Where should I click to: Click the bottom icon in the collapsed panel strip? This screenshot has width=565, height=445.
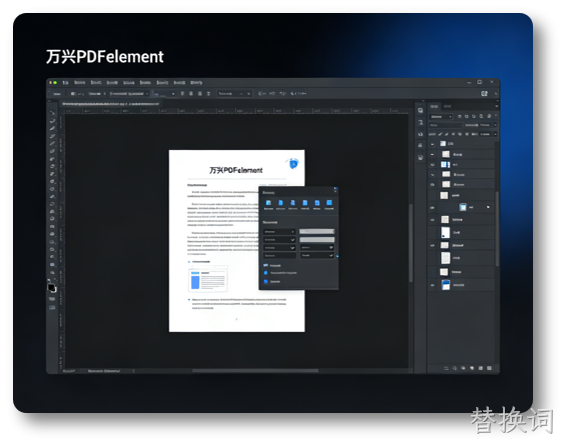click(420, 157)
